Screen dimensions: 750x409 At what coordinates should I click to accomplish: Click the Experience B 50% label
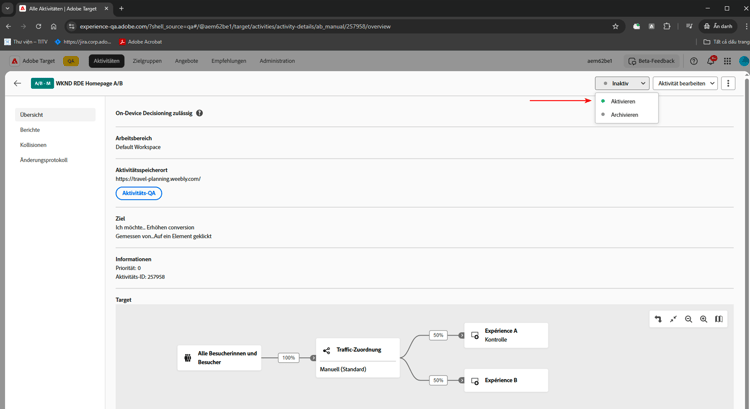438,380
